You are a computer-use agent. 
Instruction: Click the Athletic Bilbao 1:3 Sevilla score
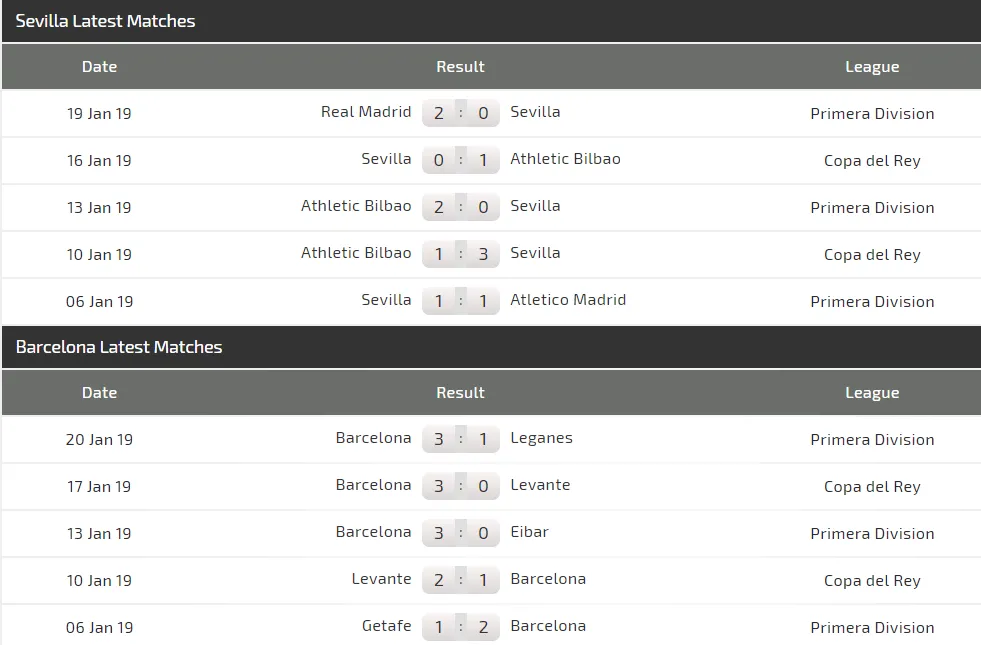click(x=460, y=254)
